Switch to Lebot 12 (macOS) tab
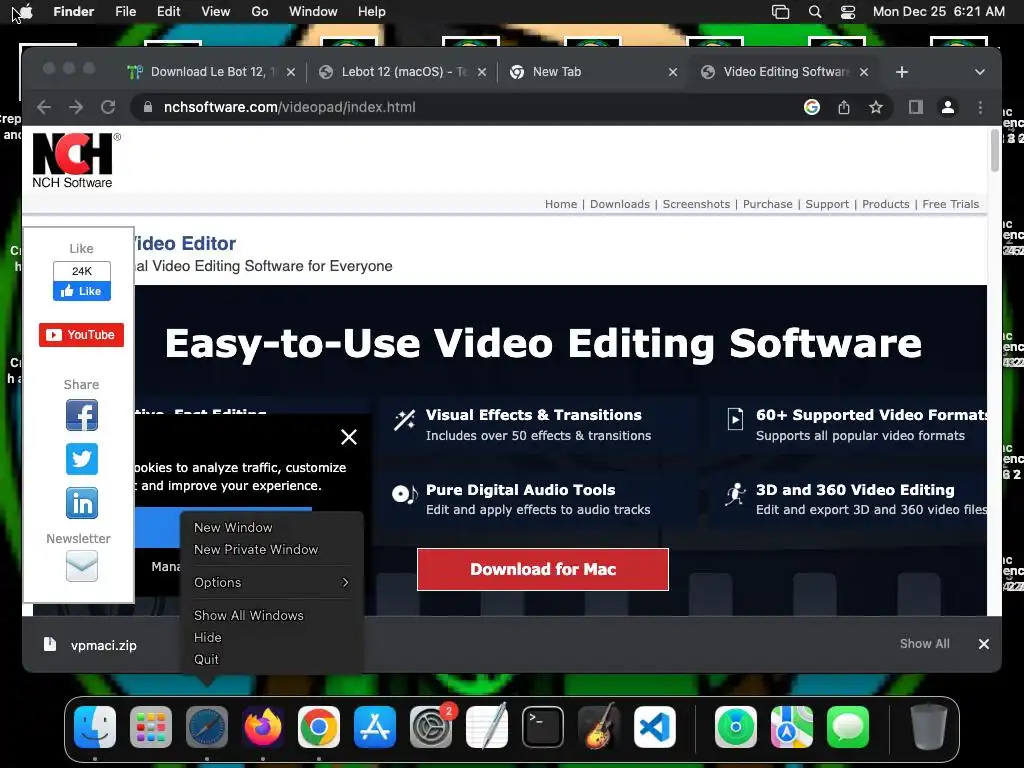 tap(403, 72)
